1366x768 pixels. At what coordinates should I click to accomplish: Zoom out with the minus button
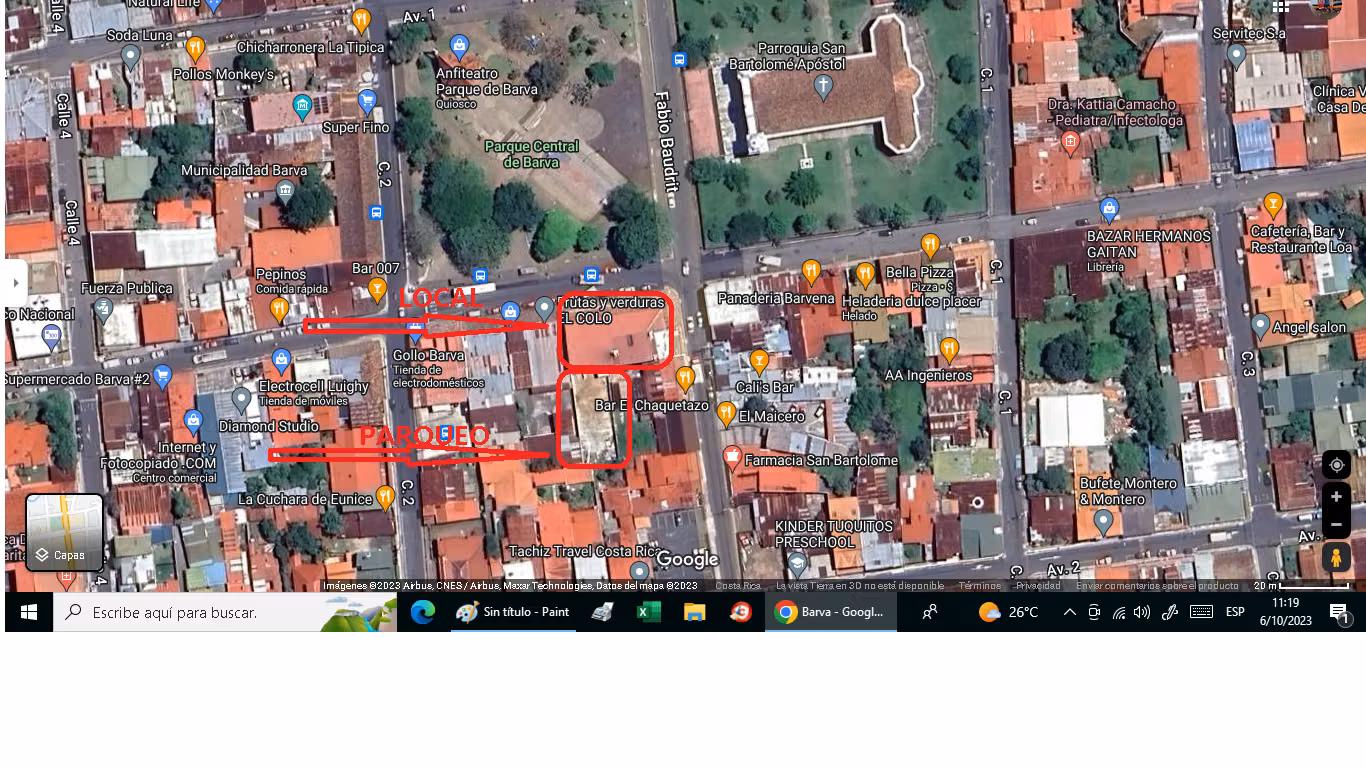tap(1336, 524)
